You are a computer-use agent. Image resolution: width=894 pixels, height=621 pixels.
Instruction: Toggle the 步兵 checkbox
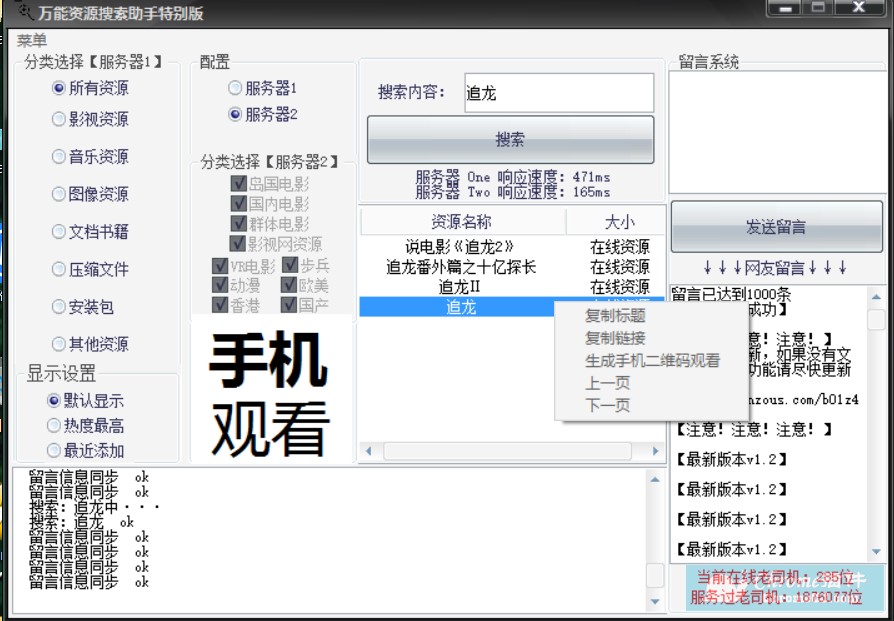point(290,265)
